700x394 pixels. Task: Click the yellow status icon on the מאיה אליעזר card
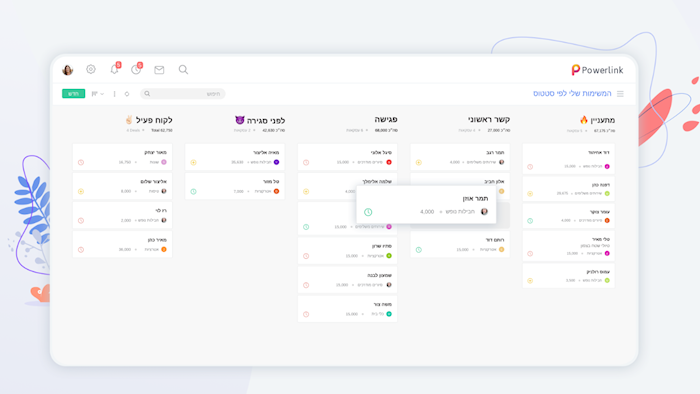tap(193, 162)
